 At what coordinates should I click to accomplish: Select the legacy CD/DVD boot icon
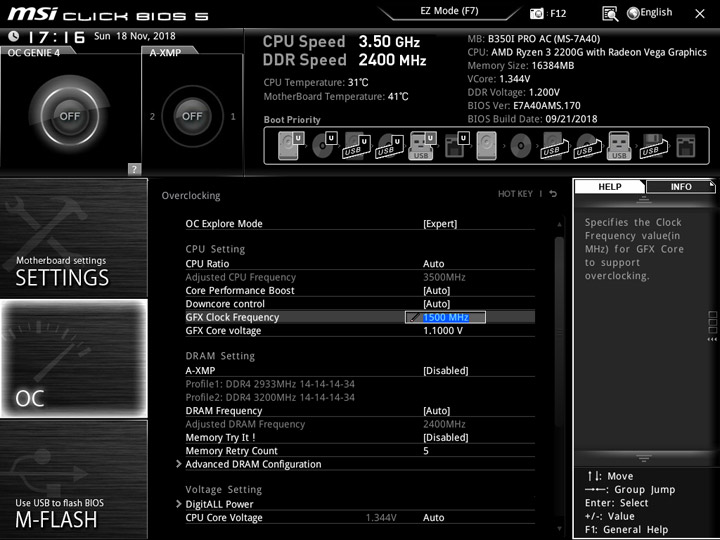click(x=520, y=146)
